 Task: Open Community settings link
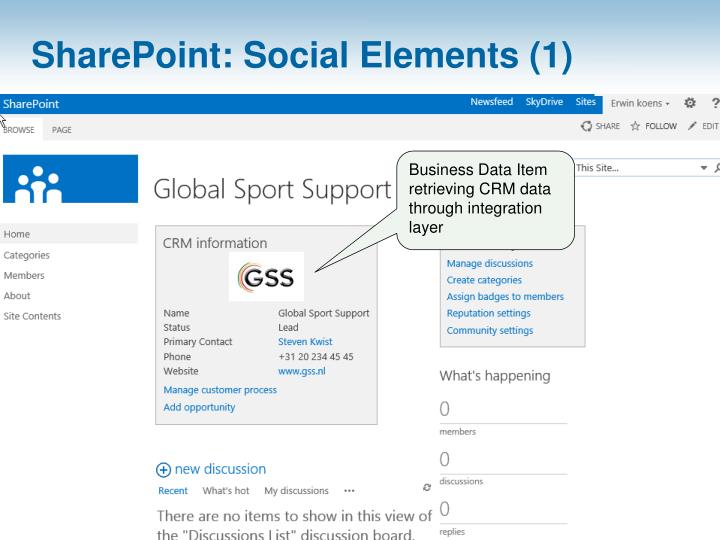(490, 331)
